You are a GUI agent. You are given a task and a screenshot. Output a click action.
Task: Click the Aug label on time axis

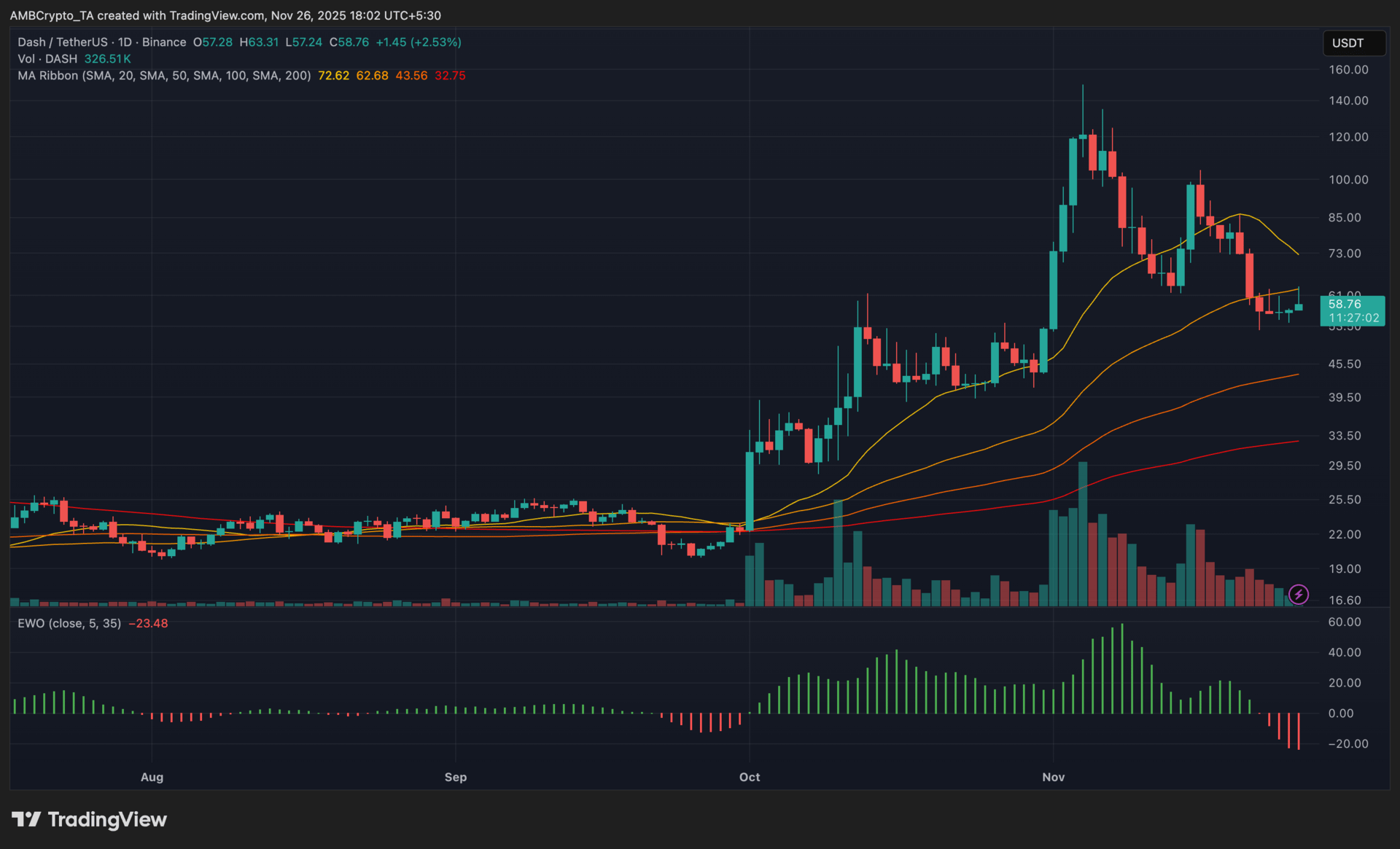point(152,777)
